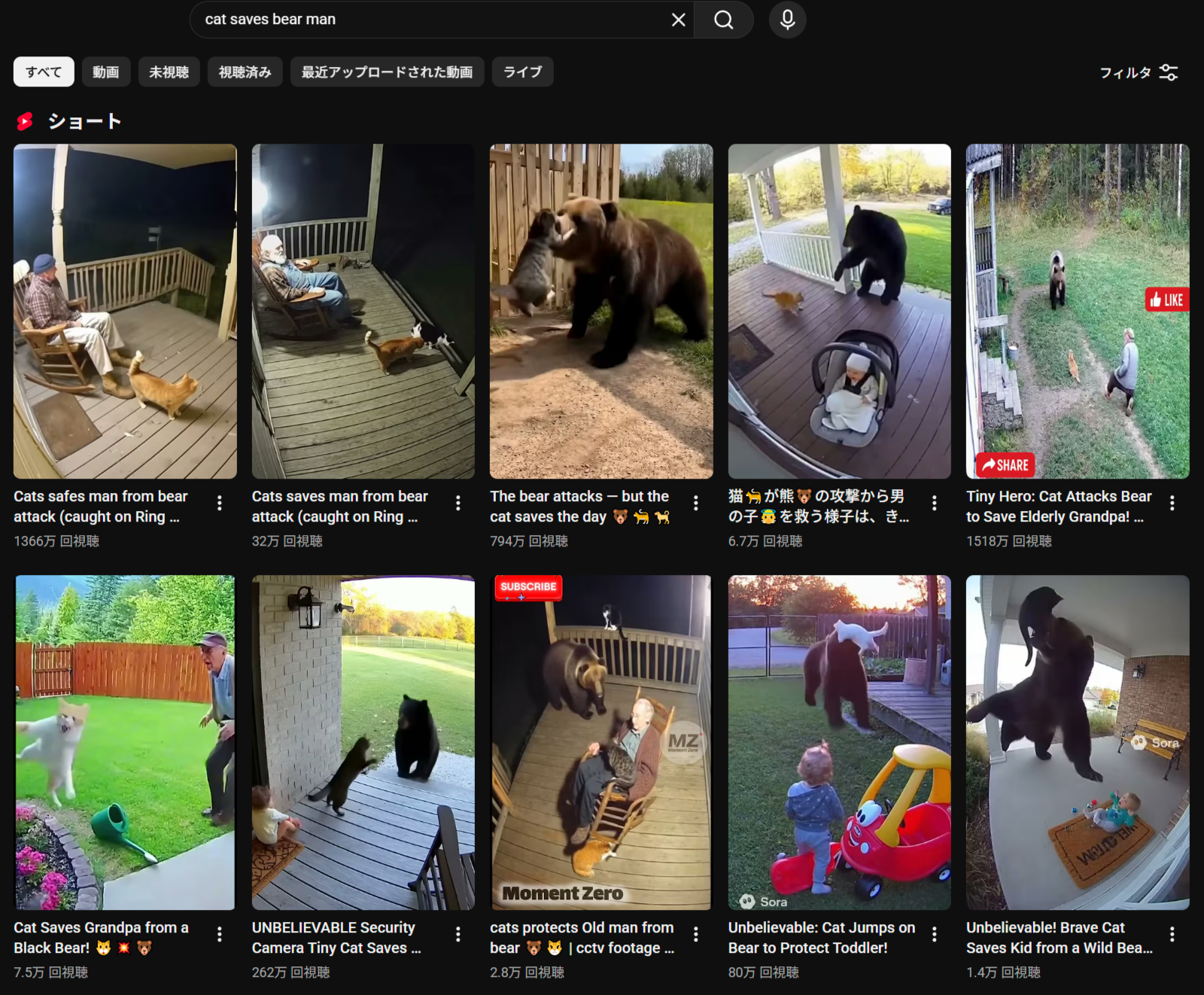Click into the 'cat saves bear man' search field

[429, 20]
